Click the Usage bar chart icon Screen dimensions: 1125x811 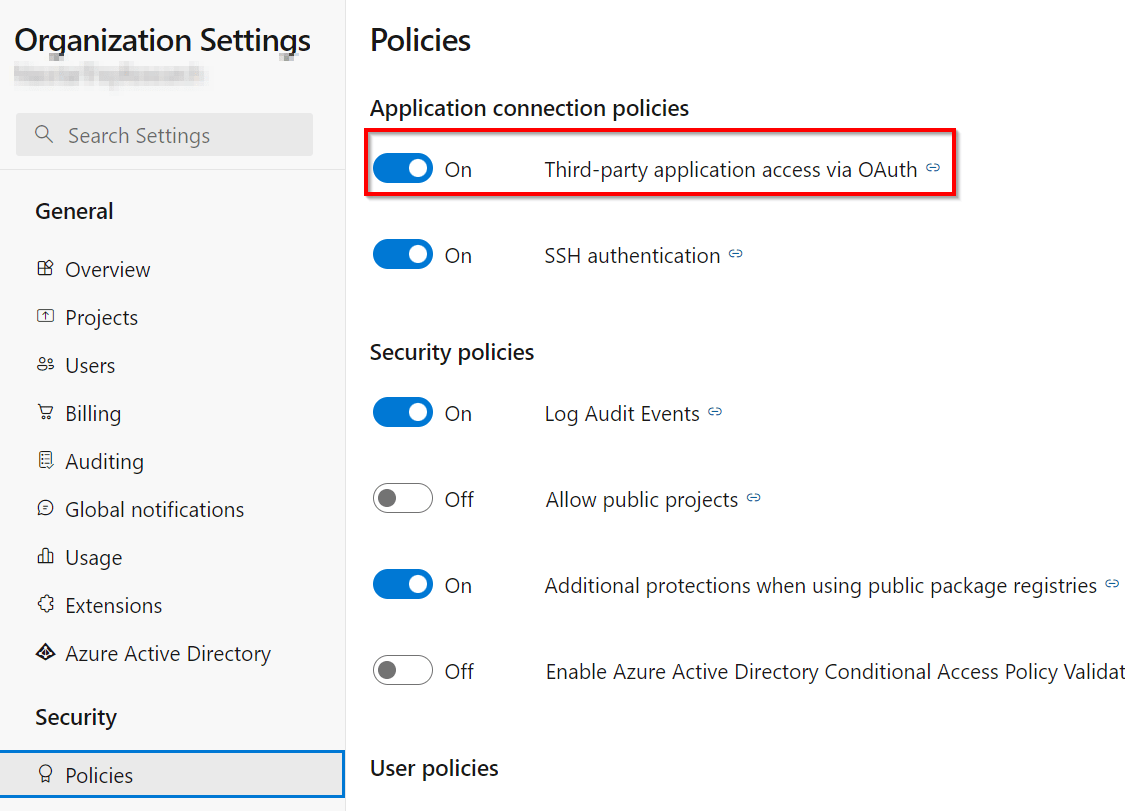tap(45, 556)
